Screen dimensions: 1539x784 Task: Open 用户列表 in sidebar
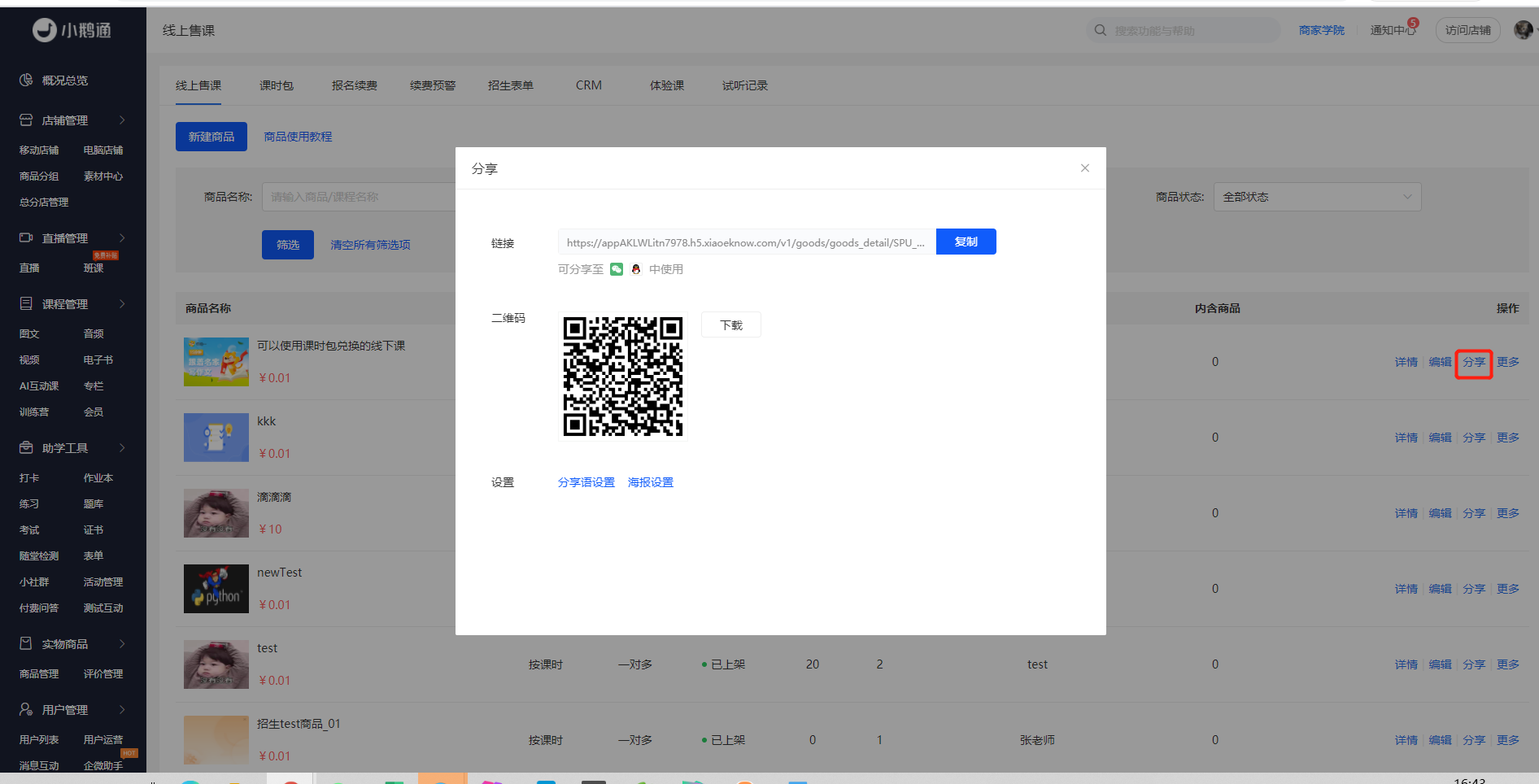coord(39,739)
